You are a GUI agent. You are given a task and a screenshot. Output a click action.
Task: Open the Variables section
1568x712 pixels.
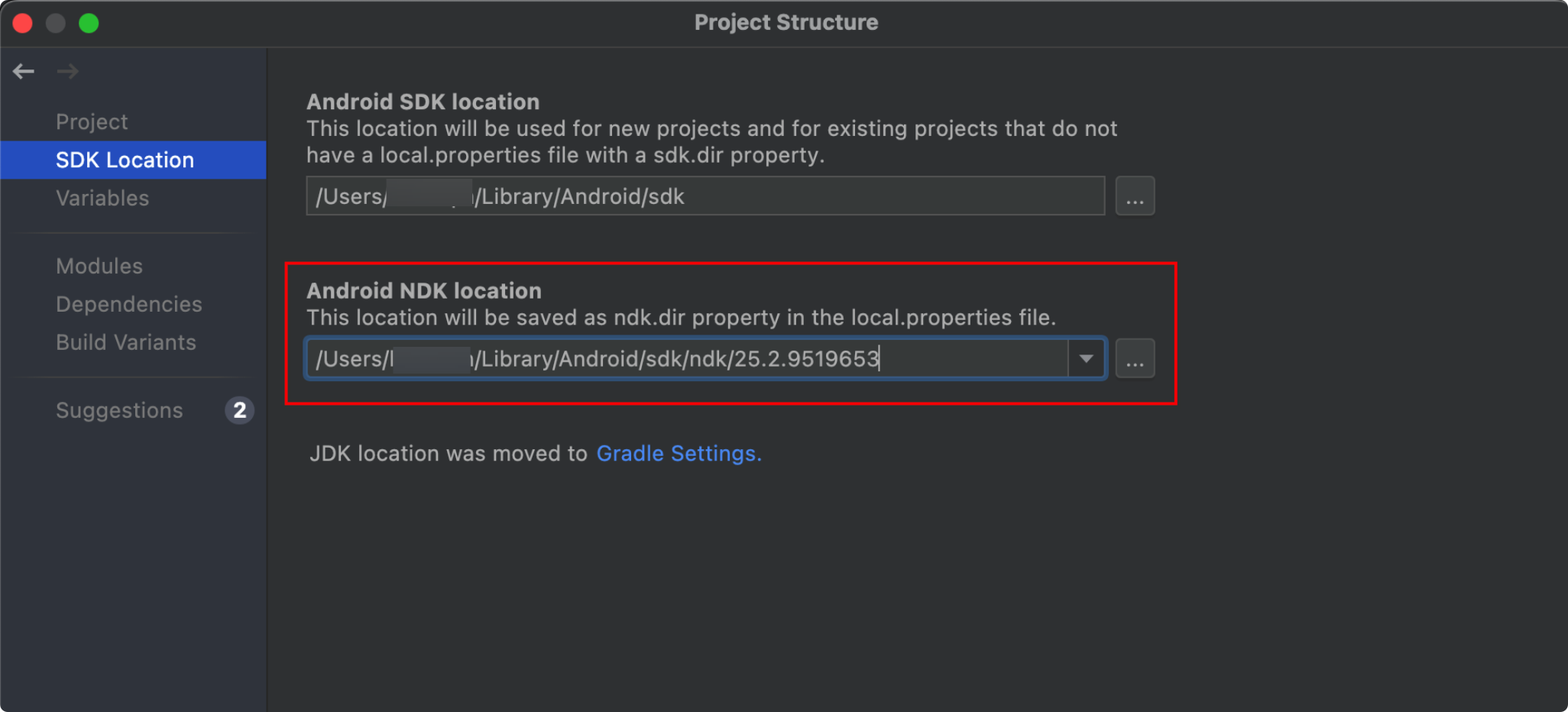pos(102,198)
